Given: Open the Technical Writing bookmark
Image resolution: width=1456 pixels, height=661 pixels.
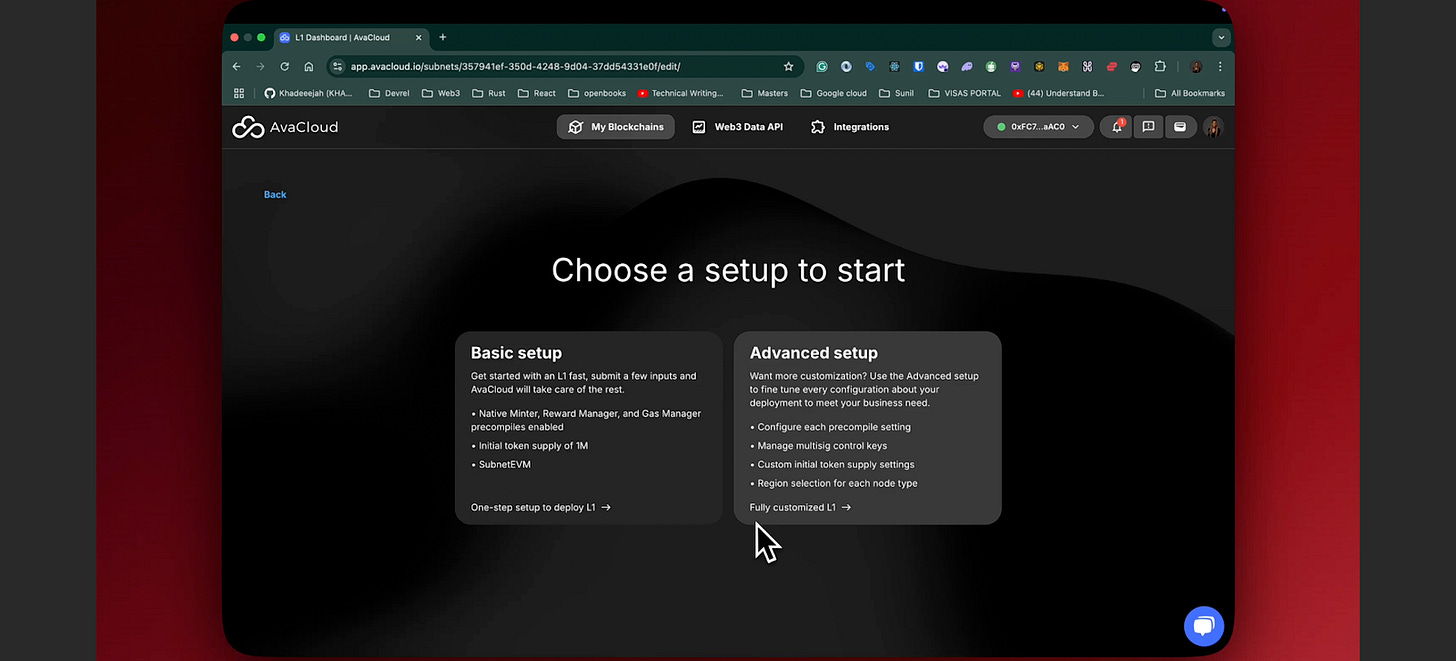Looking at the screenshot, I should coord(680,93).
